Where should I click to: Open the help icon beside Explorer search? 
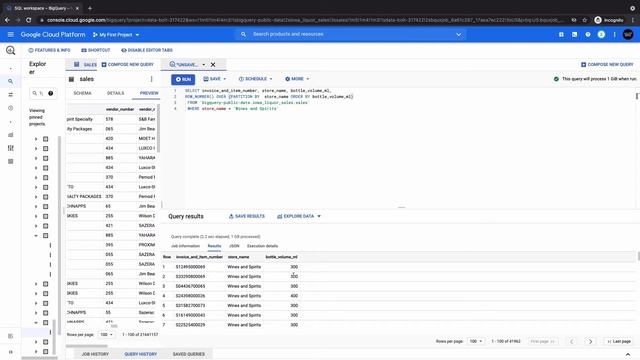click(51, 93)
